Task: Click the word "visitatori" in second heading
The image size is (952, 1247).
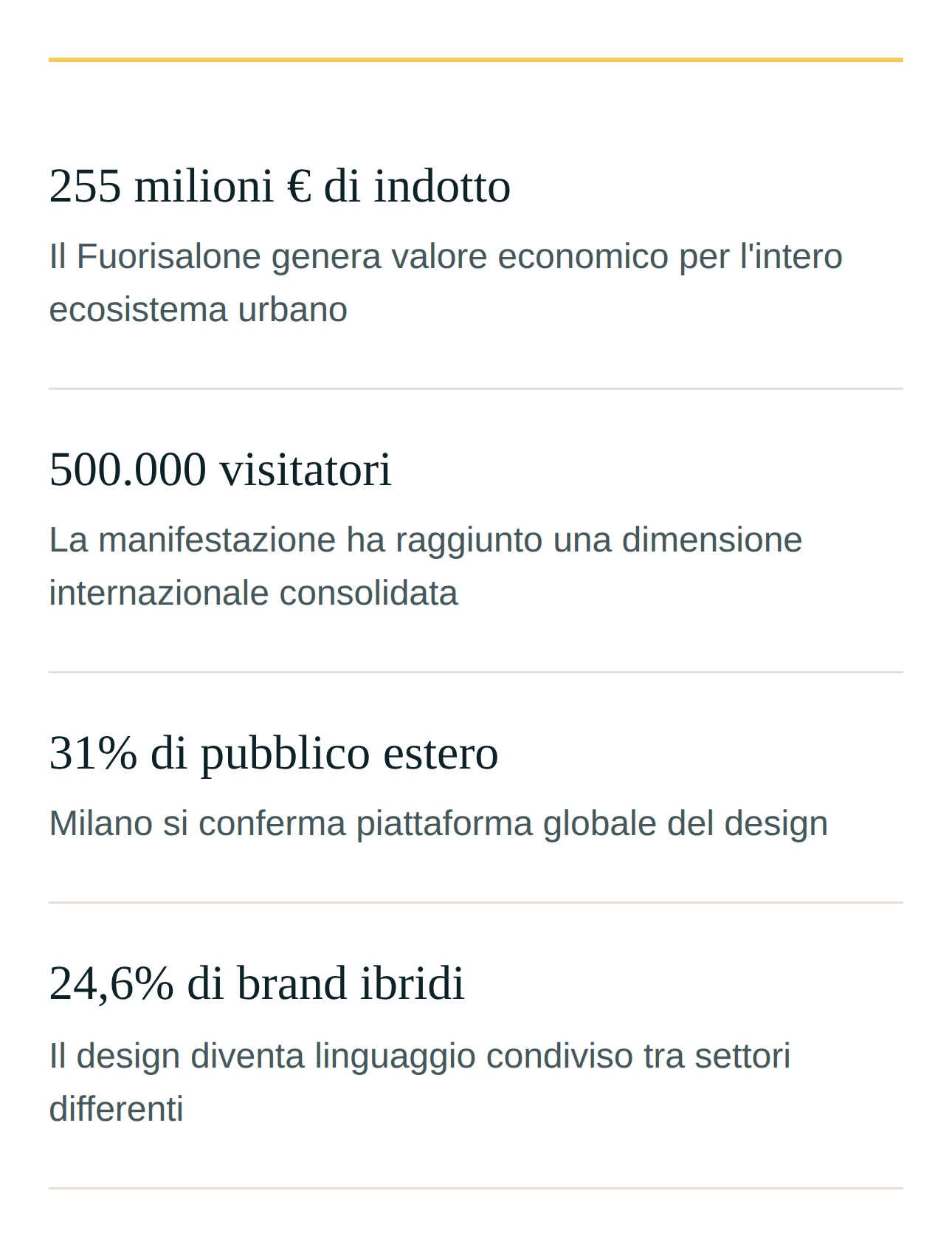Action: pyautogui.click(x=306, y=470)
